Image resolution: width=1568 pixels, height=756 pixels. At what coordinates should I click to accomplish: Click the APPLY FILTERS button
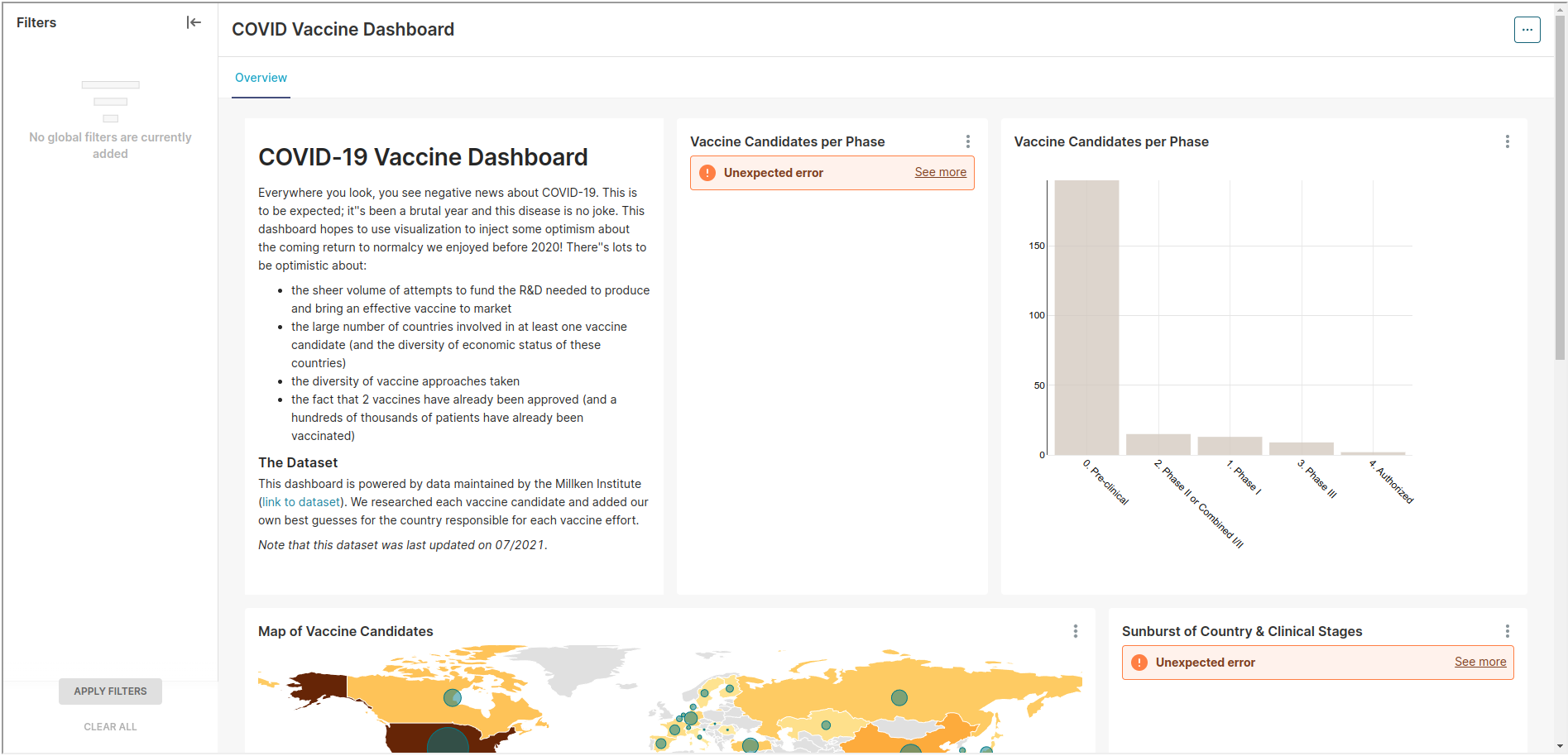[x=110, y=691]
